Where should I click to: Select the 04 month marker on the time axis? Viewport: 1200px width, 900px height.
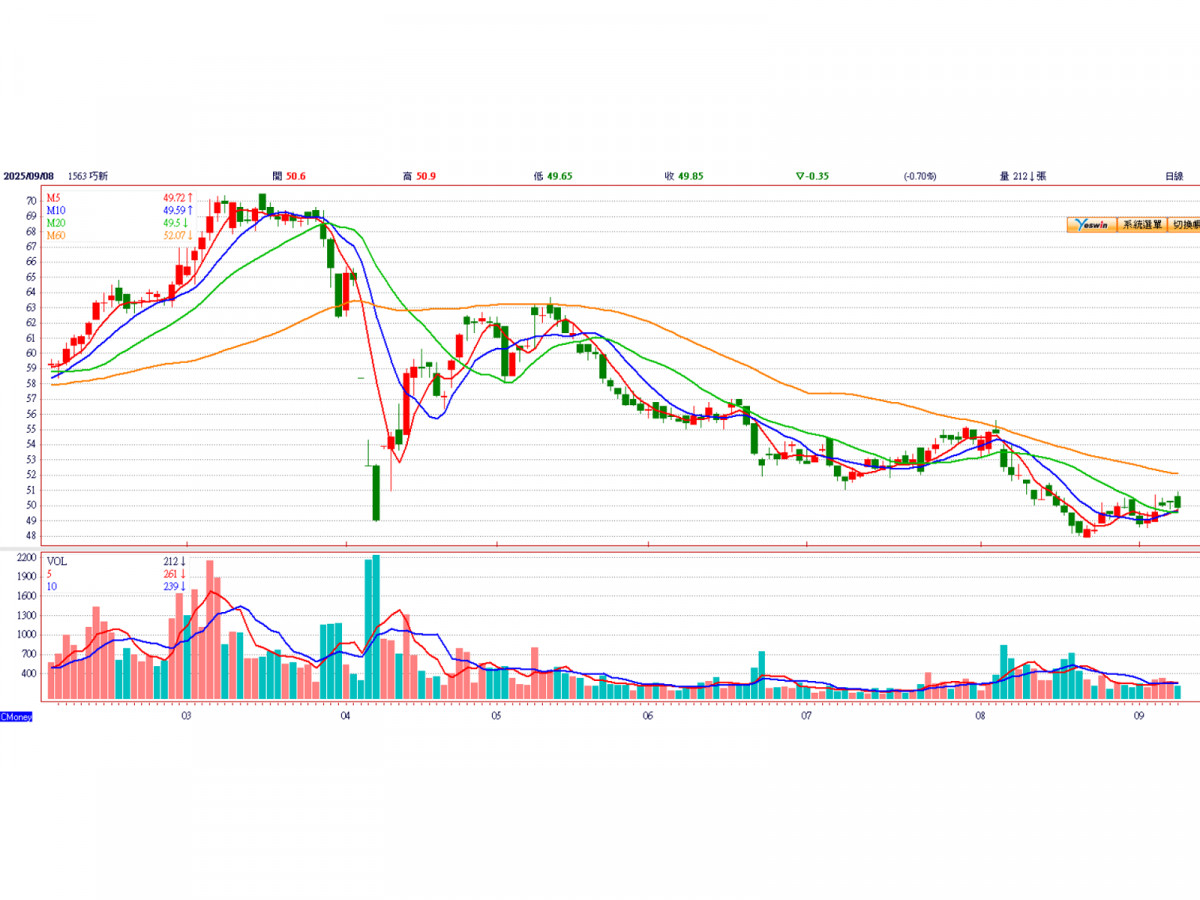coord(344,717)
